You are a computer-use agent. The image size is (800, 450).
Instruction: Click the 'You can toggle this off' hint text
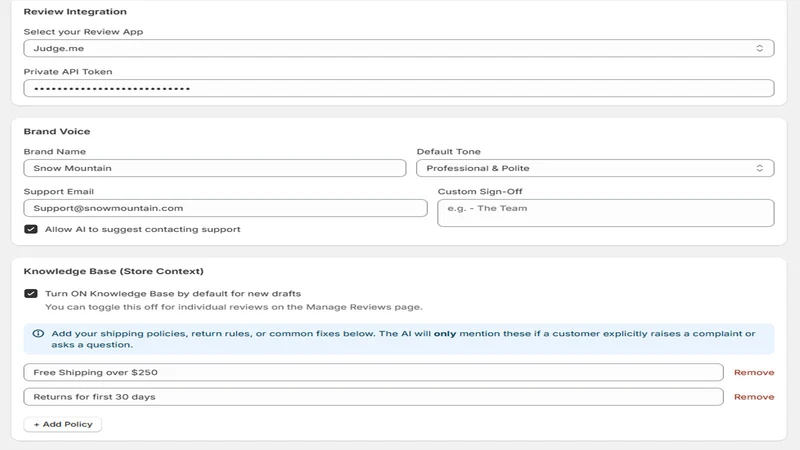234,307
